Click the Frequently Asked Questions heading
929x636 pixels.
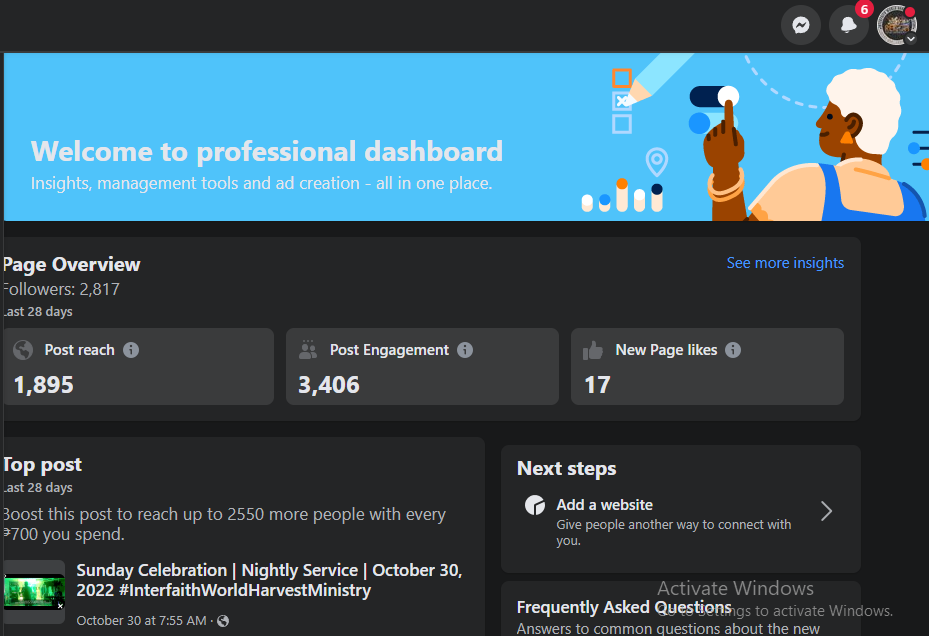624,607
